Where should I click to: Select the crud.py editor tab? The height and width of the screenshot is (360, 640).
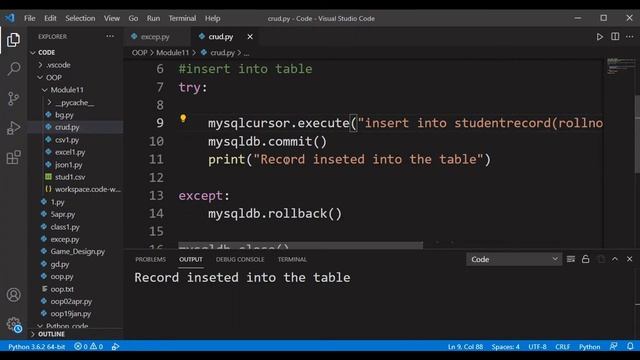click(221, 37)
